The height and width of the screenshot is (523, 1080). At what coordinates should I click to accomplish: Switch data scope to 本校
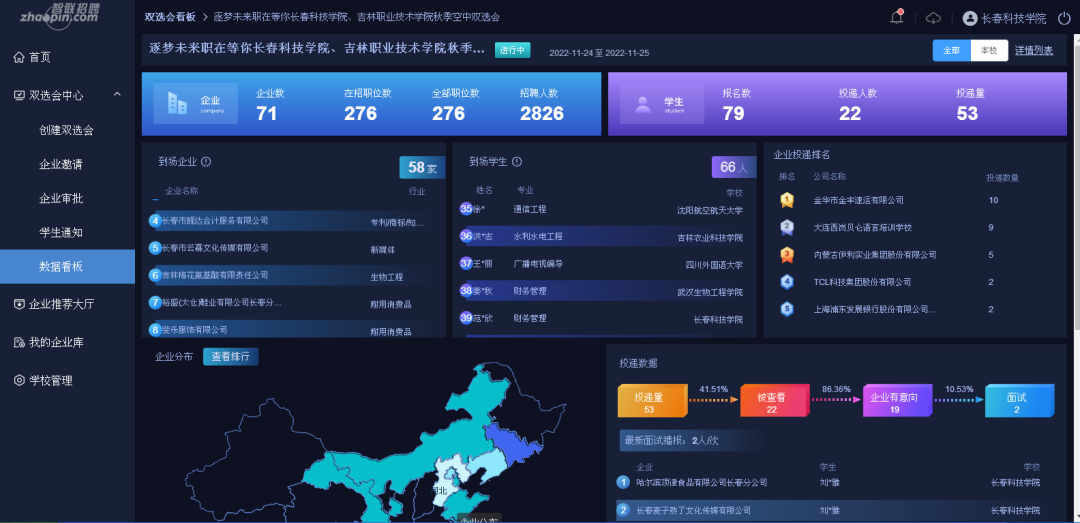click(x=988, y=51)
